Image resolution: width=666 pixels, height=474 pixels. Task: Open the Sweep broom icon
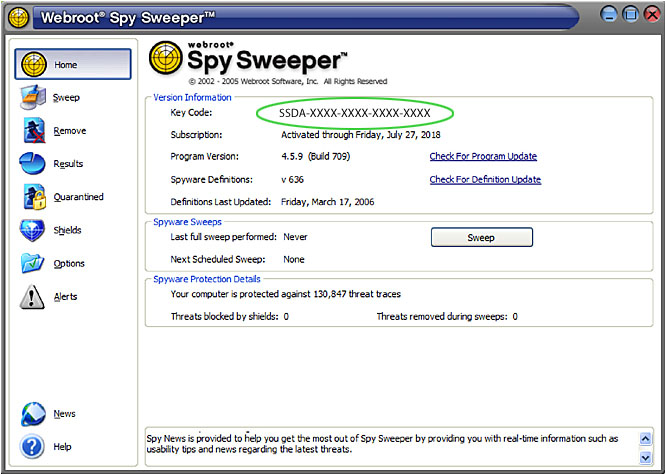32,97
